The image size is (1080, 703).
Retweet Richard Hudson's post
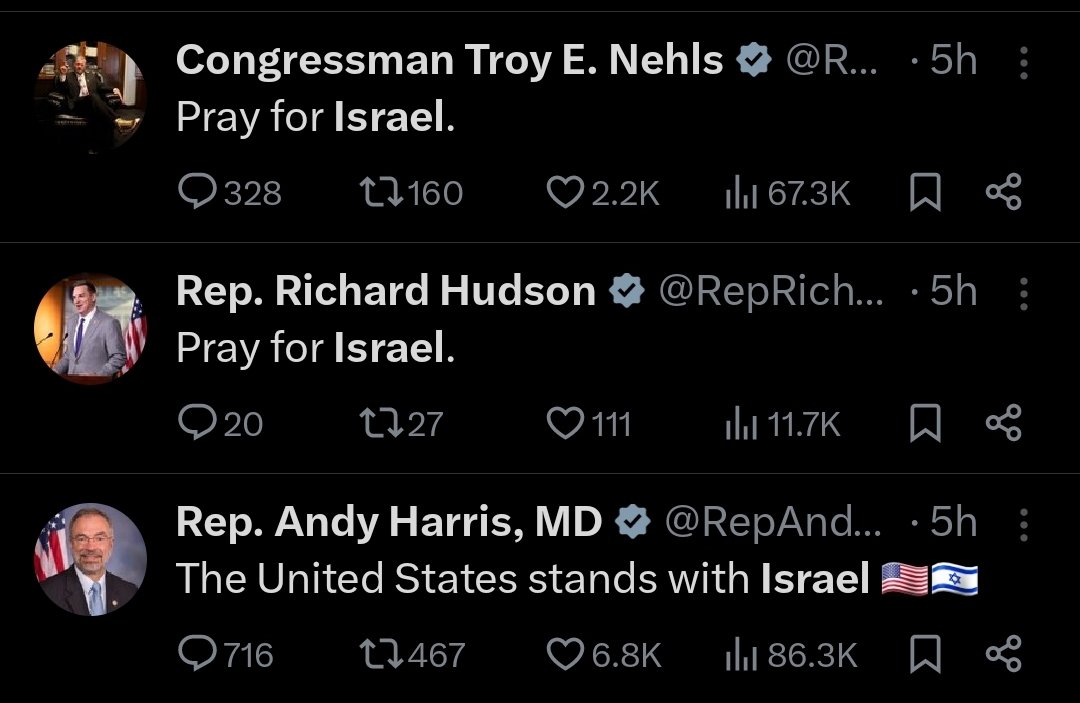click(x=380, y=424)
